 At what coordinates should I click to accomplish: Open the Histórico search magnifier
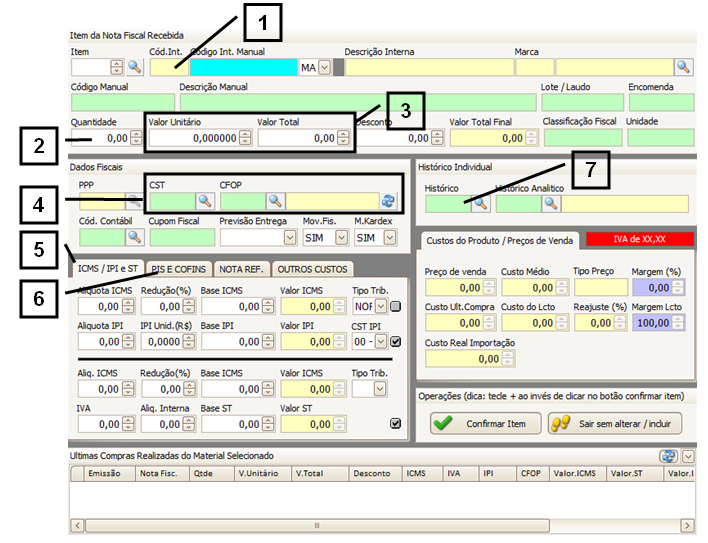pyautogui.click(x=480, y=203)
